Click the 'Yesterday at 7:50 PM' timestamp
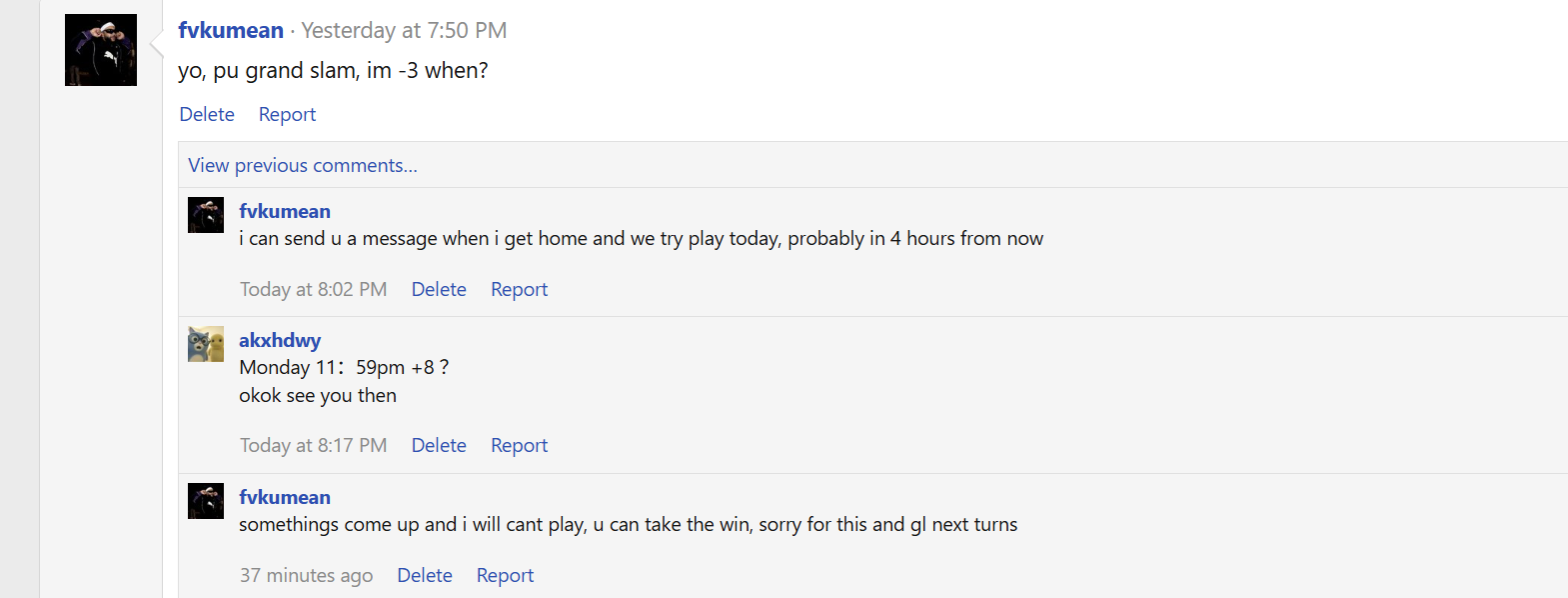Screen dimensions: 1568x598 pyautogui.click(x=404, y=31)
